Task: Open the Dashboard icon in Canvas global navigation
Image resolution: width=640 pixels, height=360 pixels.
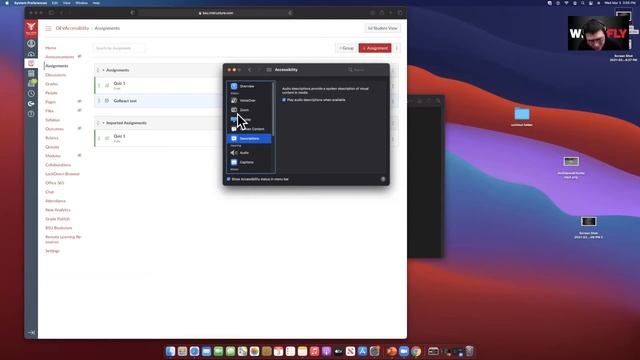Action: 31,53
